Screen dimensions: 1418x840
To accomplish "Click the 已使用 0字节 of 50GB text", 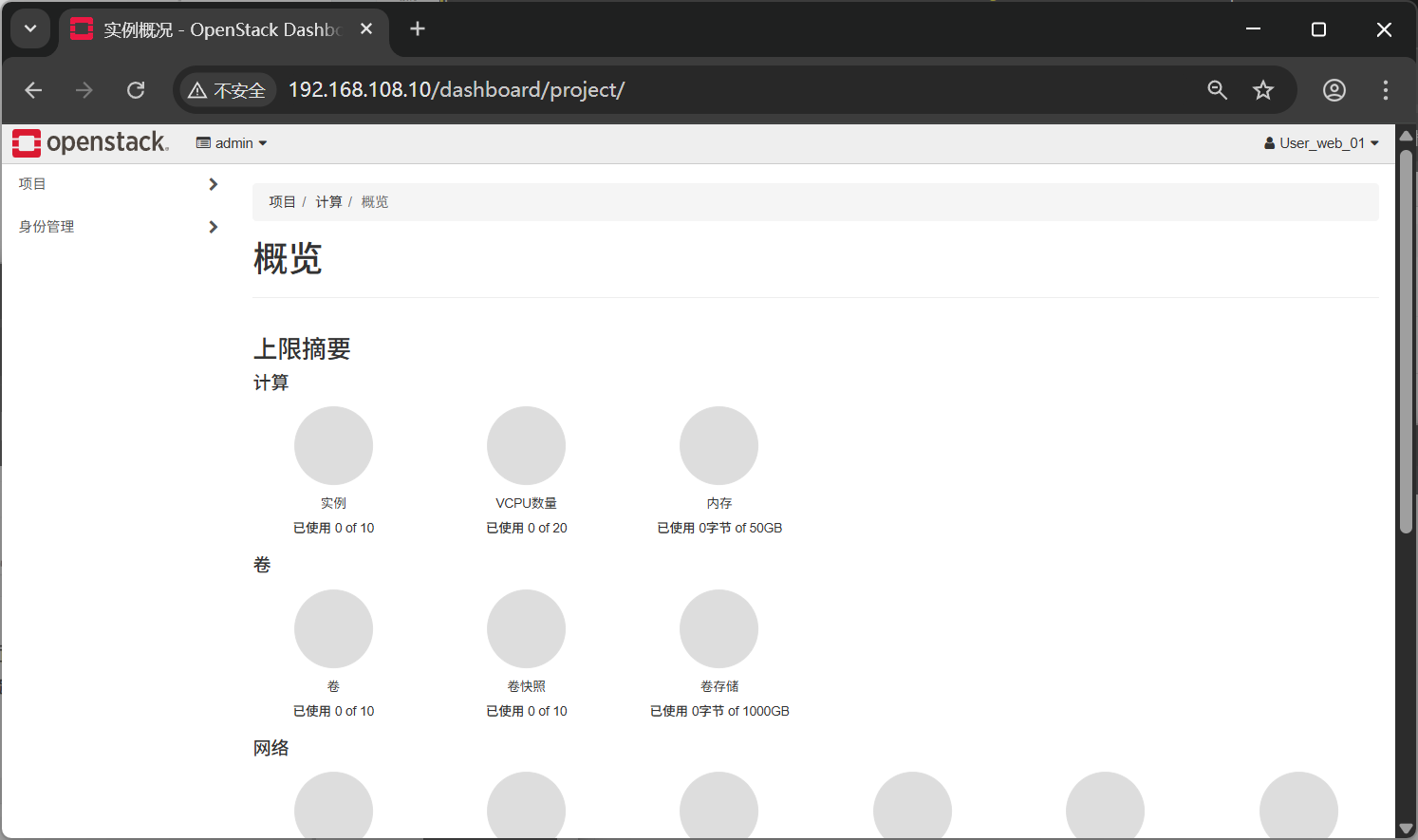I will (x=719, y=528).
